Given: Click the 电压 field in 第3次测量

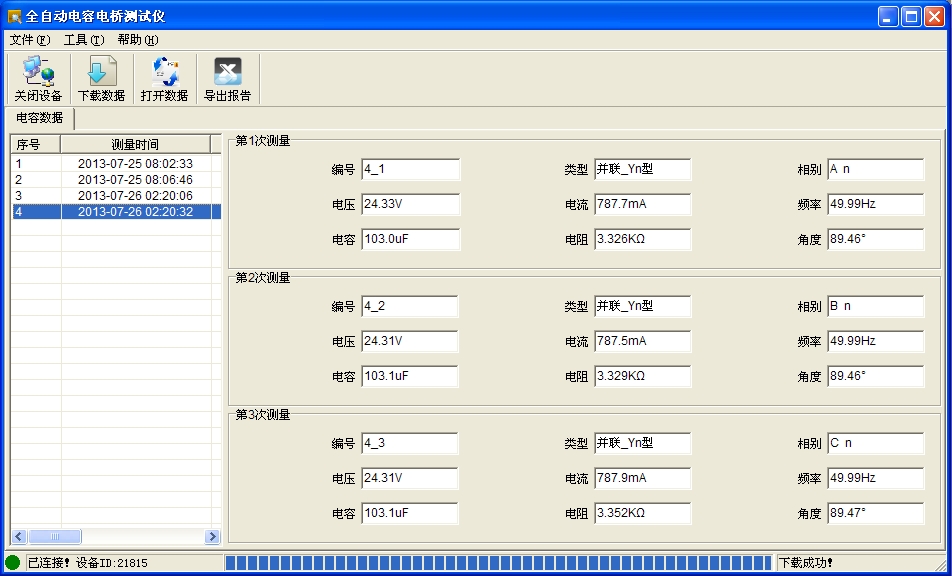Looking at the screenshot, I should click(x=410, y=478).
